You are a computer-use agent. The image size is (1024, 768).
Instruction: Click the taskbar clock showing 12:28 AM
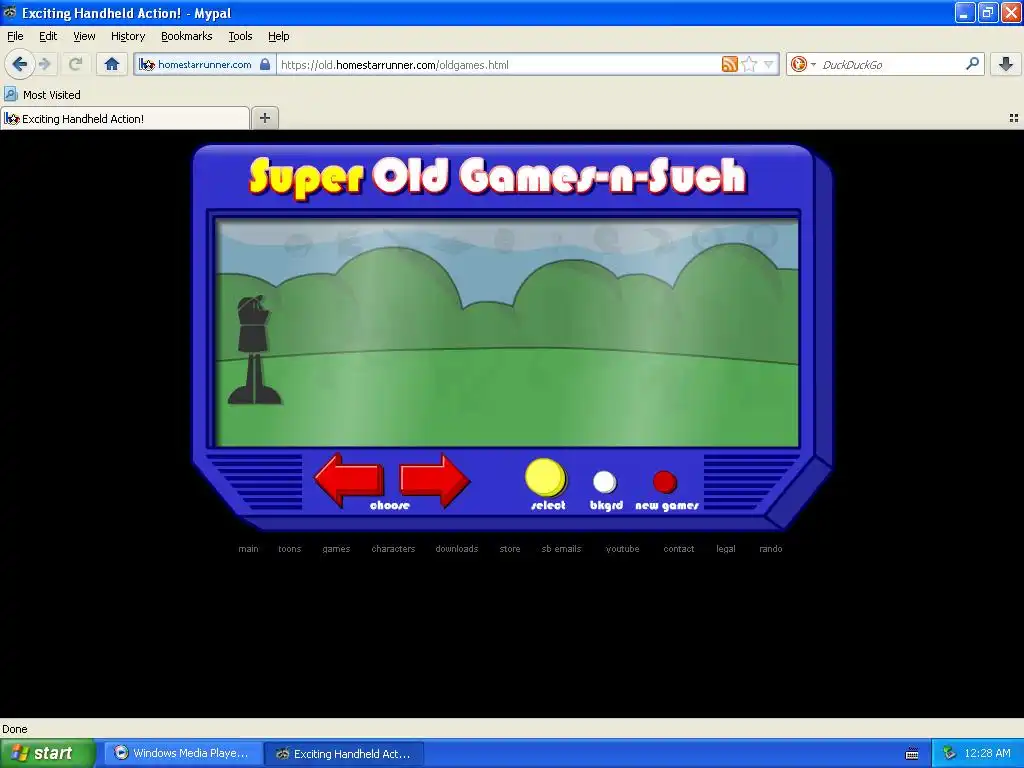point(987,753)
